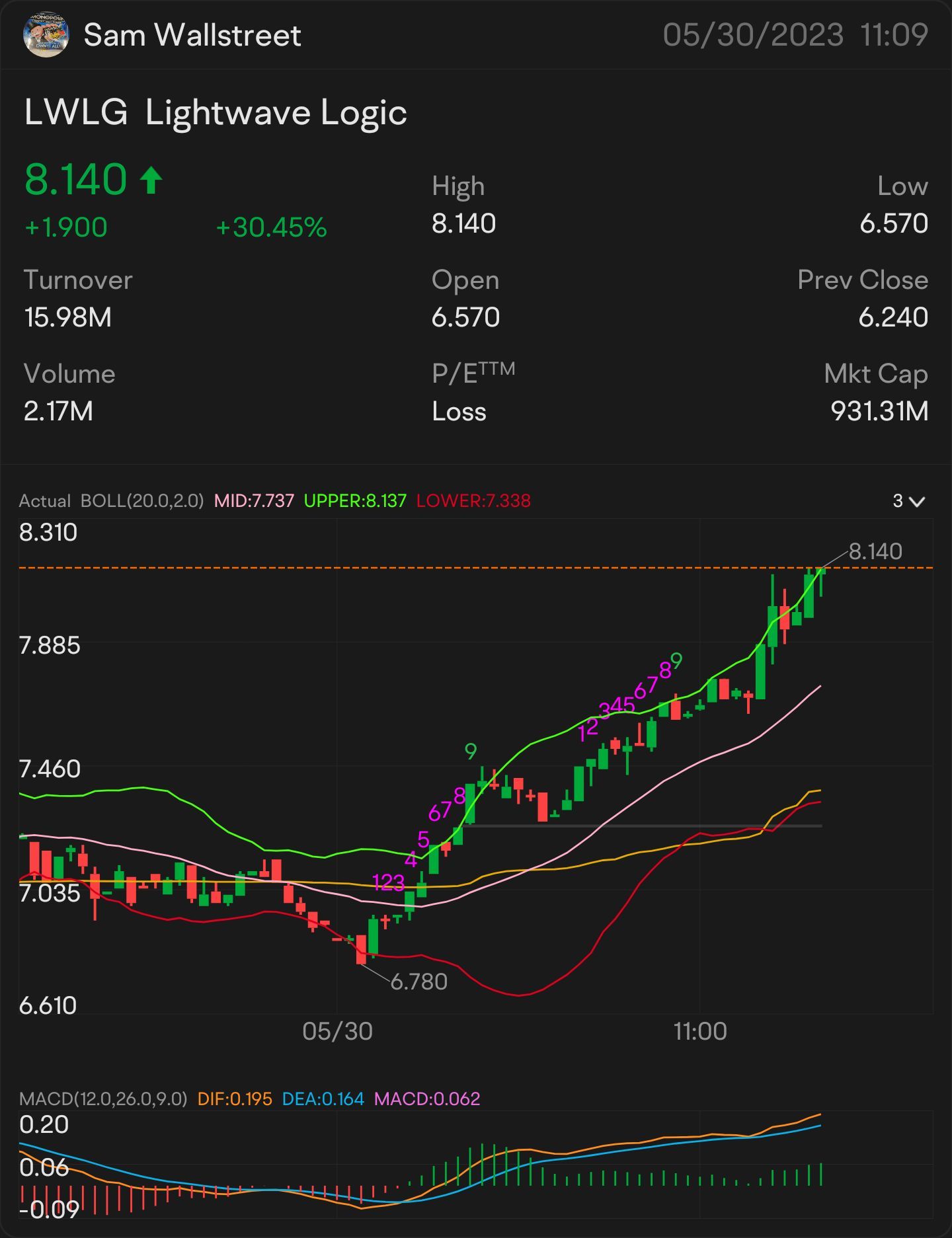Tap the Turnover value 15.98M
952x1238 pixels.
67,317
